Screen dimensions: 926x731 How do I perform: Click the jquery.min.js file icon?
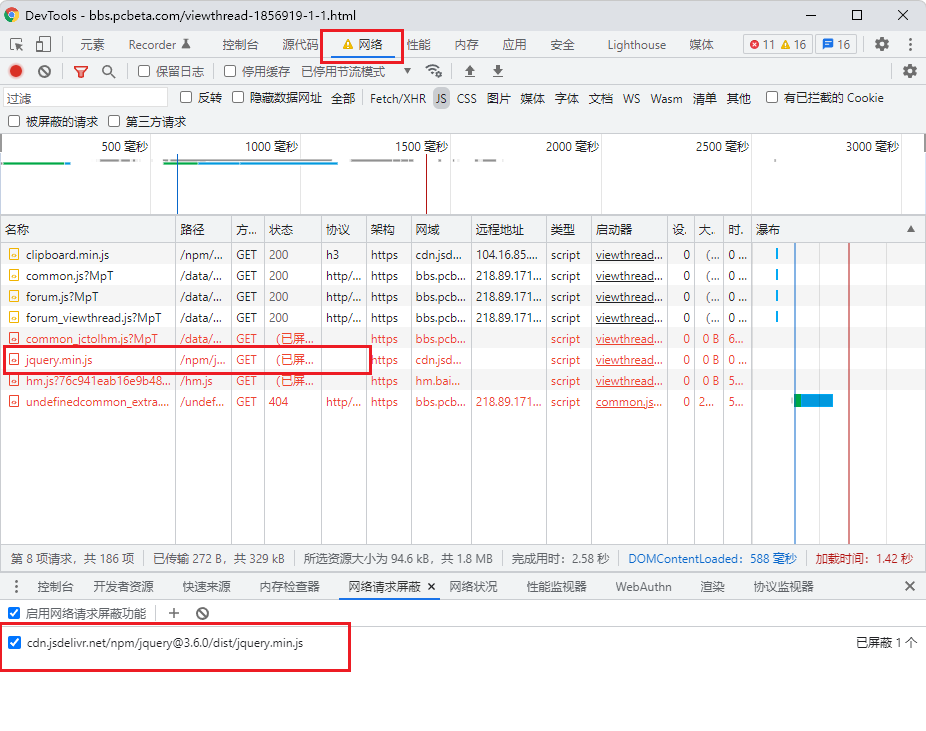(14, 360)
